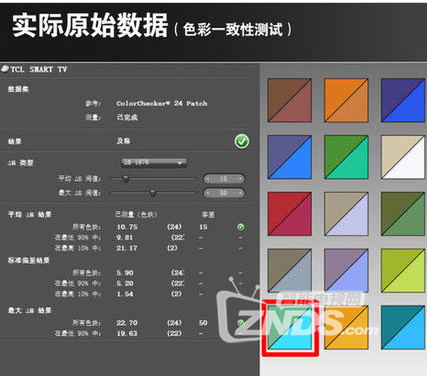
Task: Select the mint green and cyan patch
Action: pyautogui.click(x=290, y=328)
